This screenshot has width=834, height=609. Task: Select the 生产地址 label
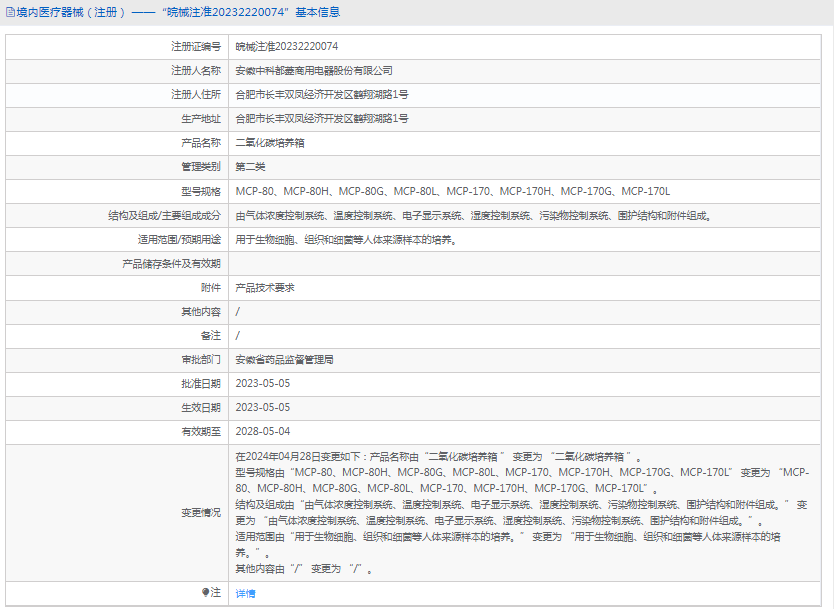point(201,119)
